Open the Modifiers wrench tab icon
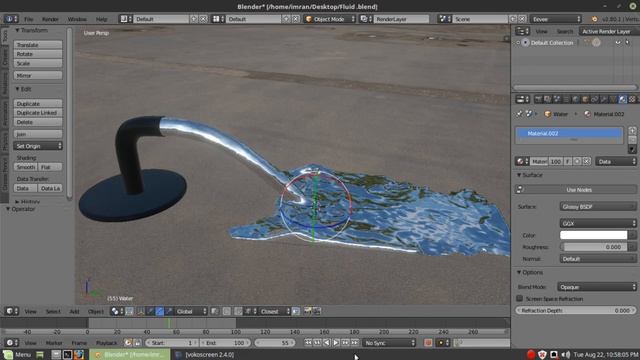This screenshot has height=360, width=640. pyautogui.click(x=604, y=99)
